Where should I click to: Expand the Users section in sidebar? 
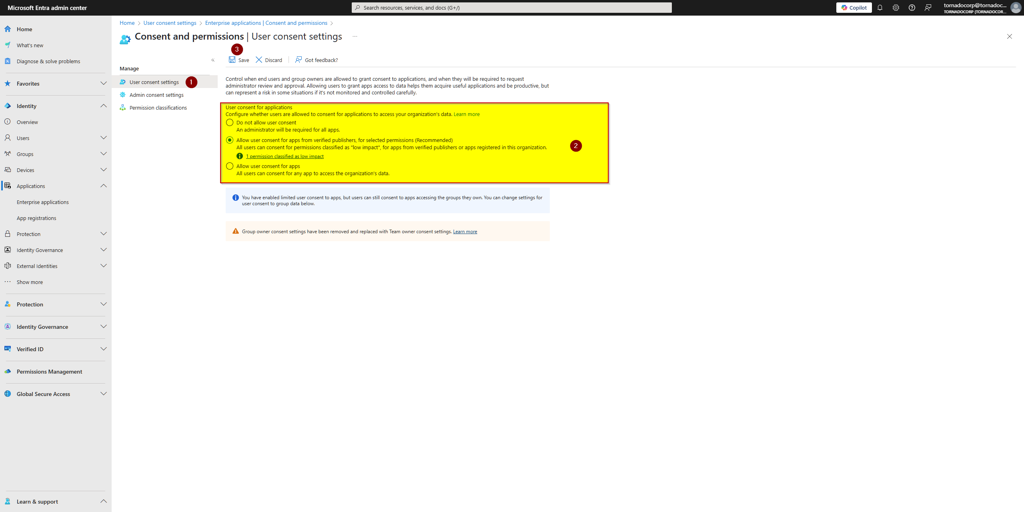coord(103,138)
